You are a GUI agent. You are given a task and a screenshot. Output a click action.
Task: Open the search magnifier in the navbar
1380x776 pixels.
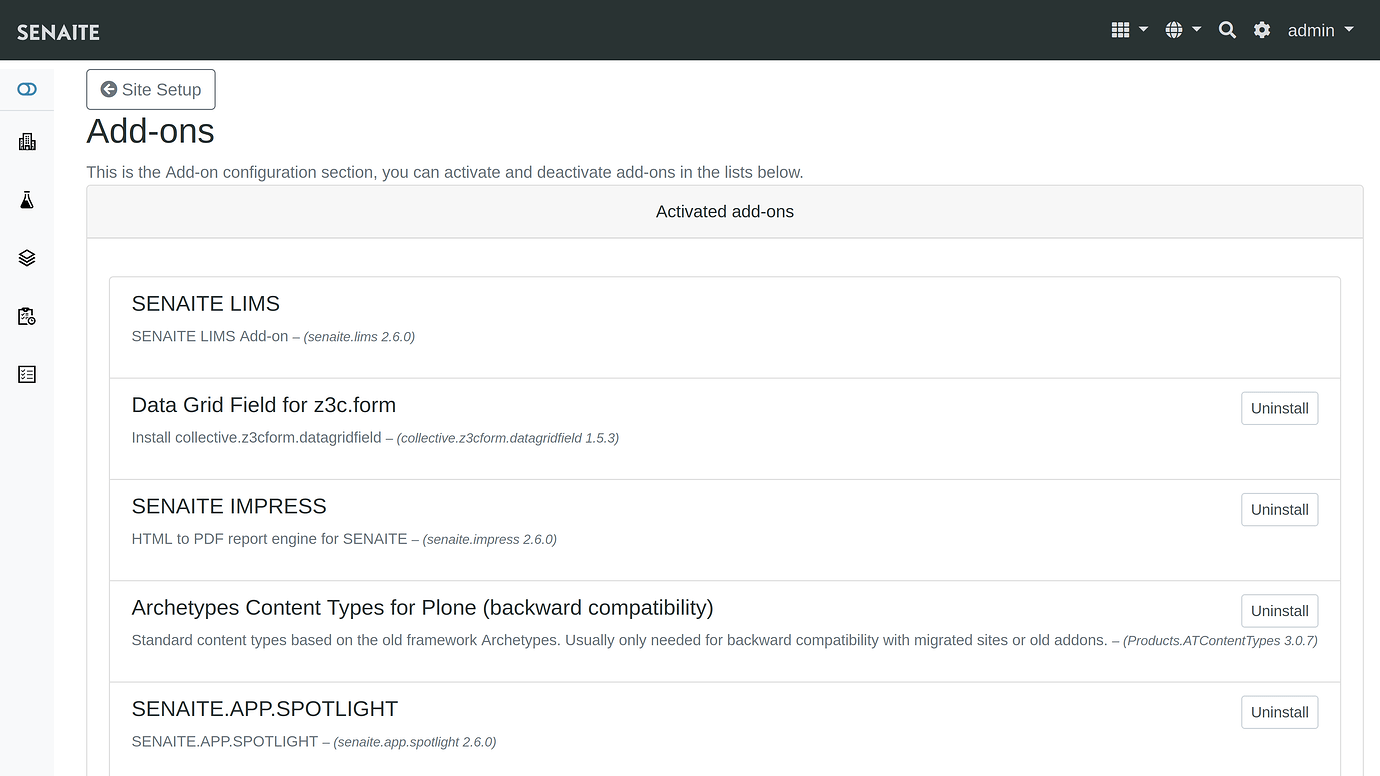[1227, 30]
